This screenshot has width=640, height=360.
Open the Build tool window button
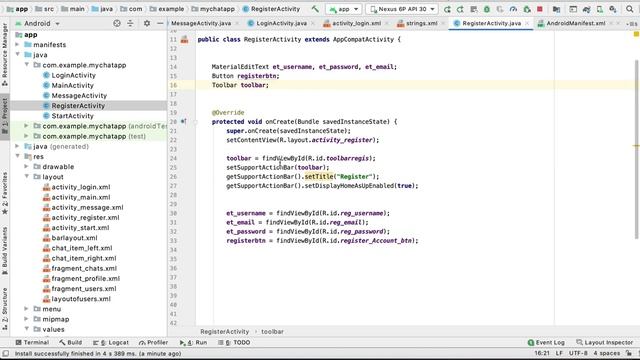pos(71,342)
